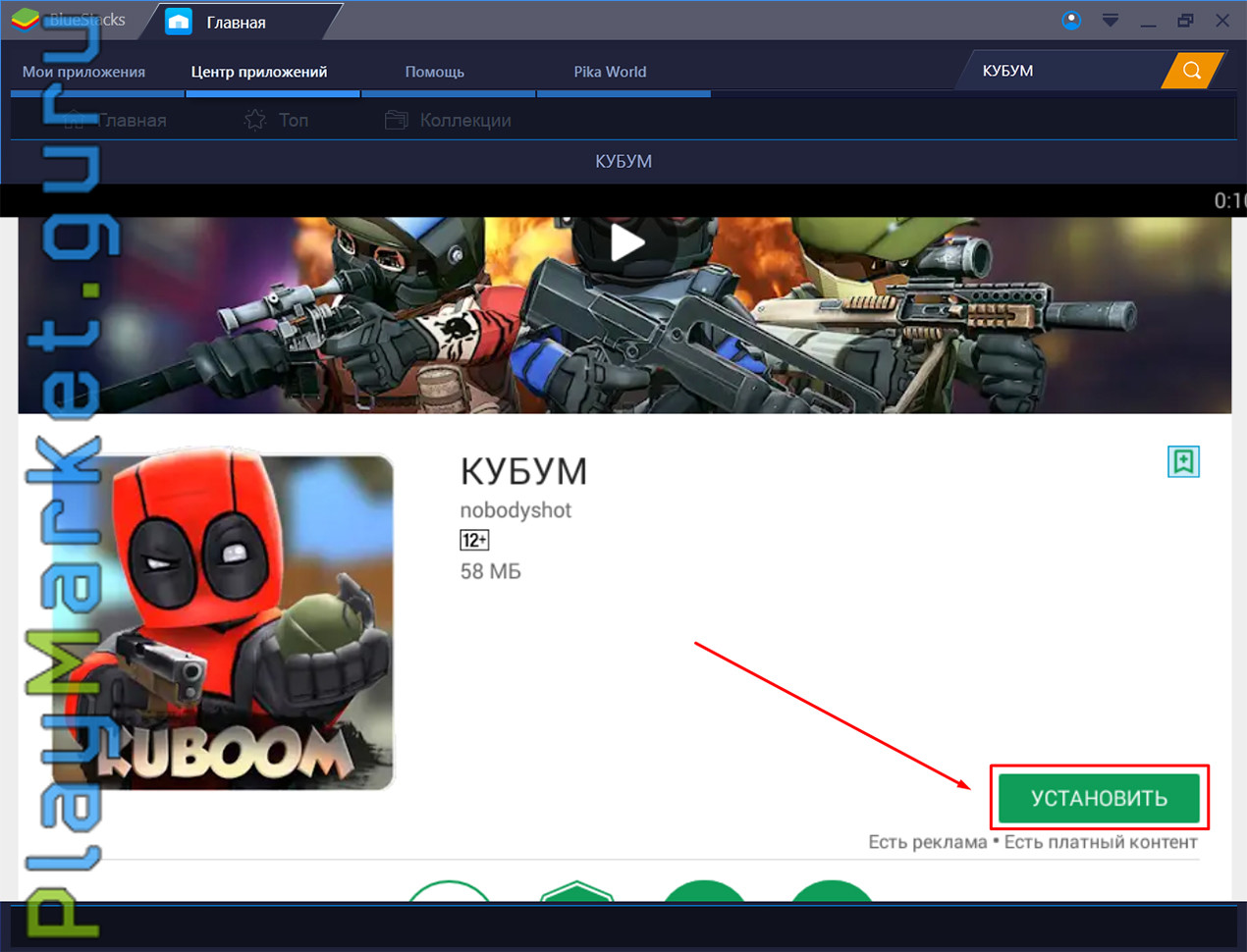The width and height of the screenshot is (1247, 952).
Task: Restore the BlueStacks window size
Action: 1185,21
